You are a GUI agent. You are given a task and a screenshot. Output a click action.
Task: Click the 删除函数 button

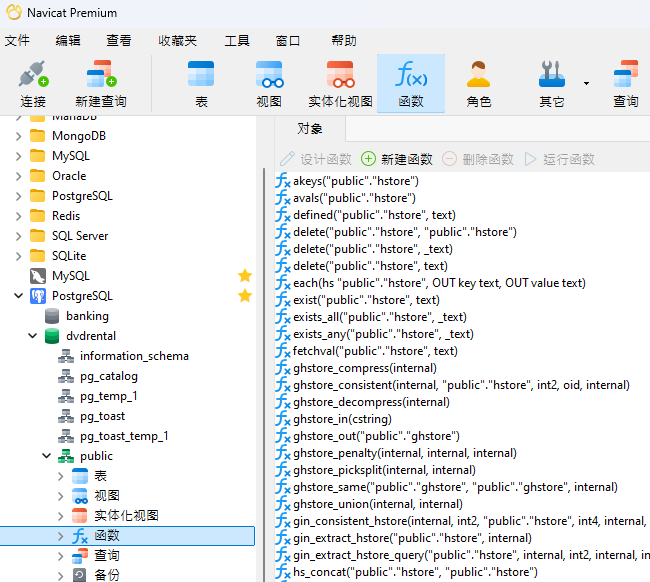pyautogui.click(x=478, y=159)
